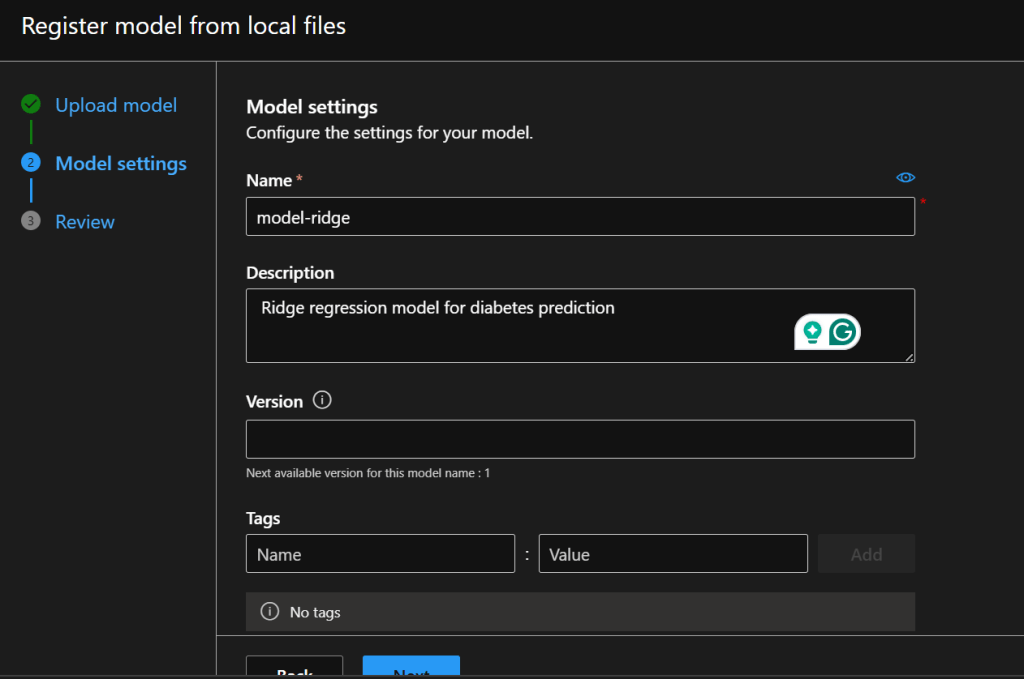Image resolution: width=1024 pixels, height=679 pixels.
Task: Jump to the Review step
Action: tap(85, 222)
